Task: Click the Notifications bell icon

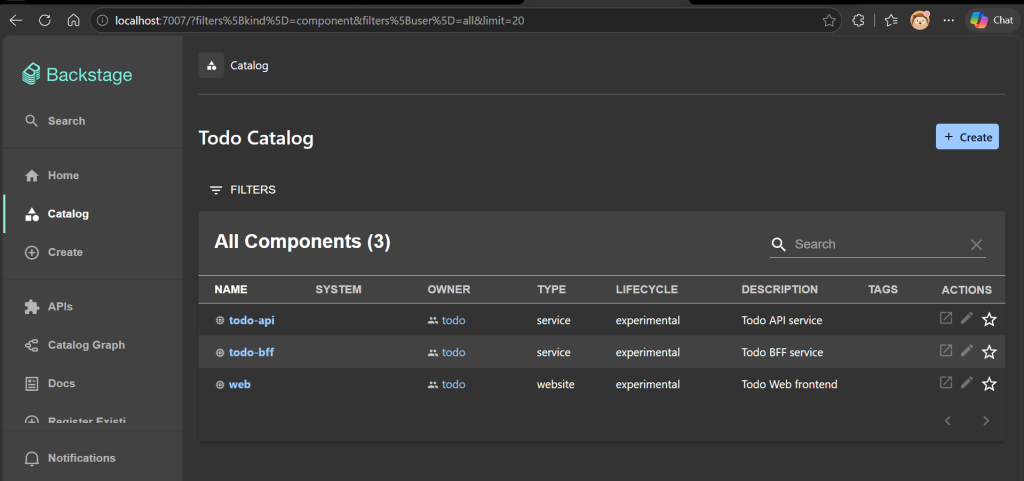Action: [31, 458]
